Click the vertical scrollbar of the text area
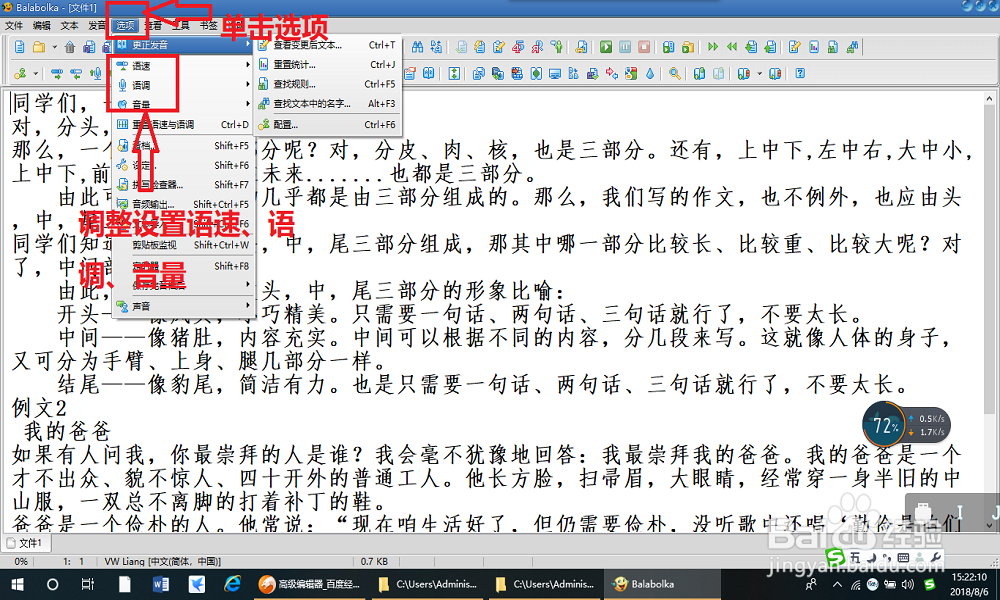Viewport: 1000px width, 600px height. point(989,312)
